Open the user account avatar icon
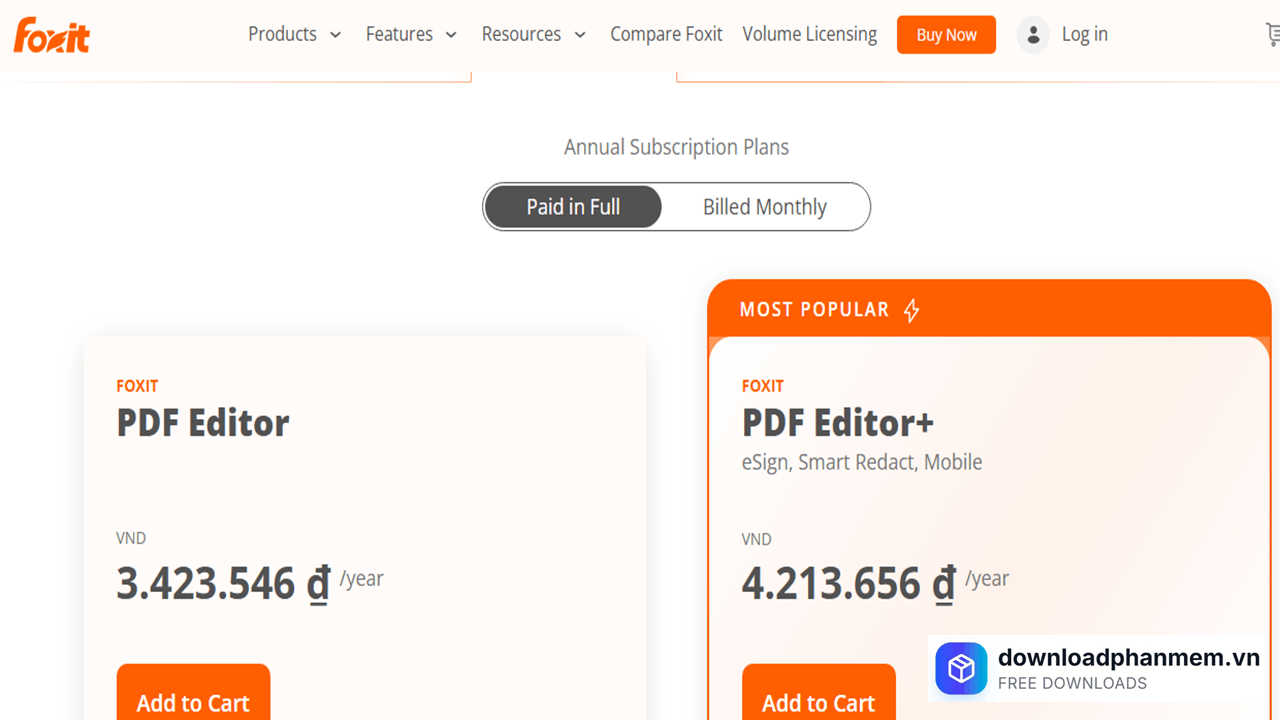Screen dimensions: 1280x720 tap(1033, 35)
